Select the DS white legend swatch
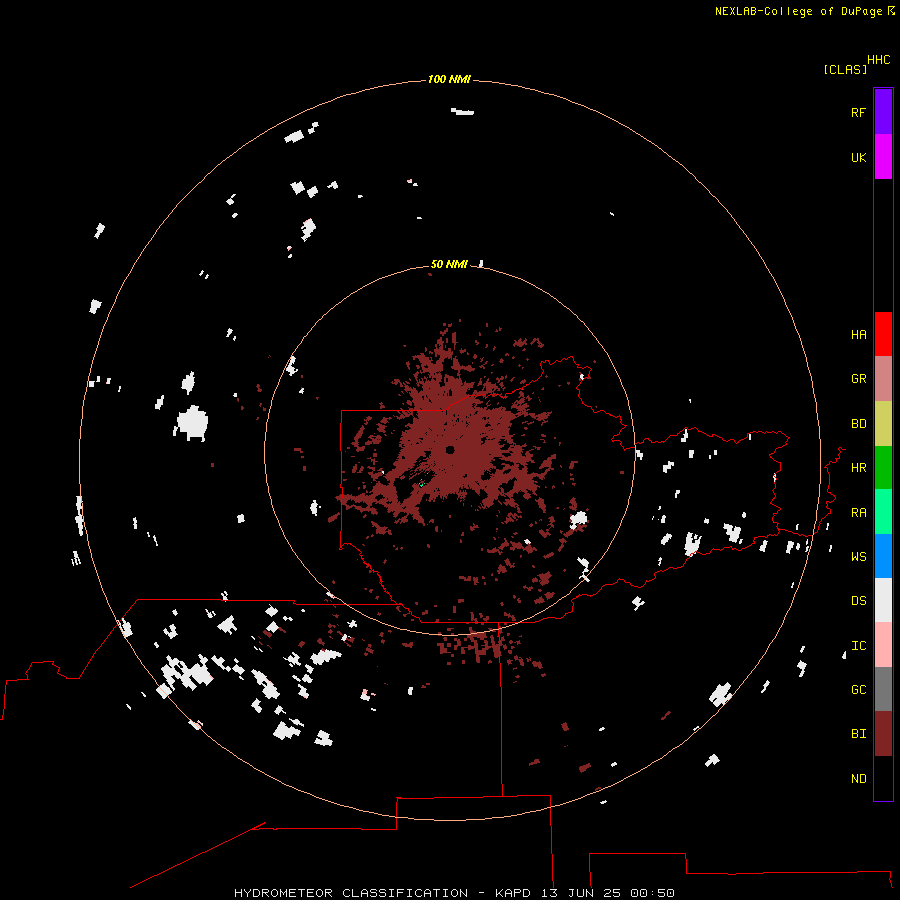The width and height of the screenshot is (900, 900). click(883, 600)
